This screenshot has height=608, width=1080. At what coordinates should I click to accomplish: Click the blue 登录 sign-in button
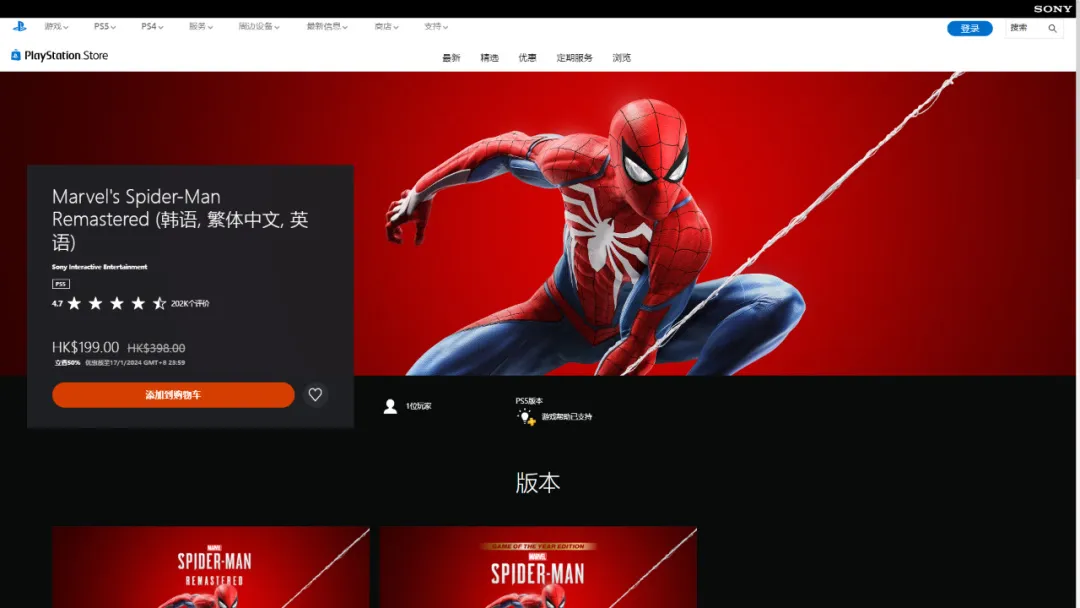pos(970,28)
